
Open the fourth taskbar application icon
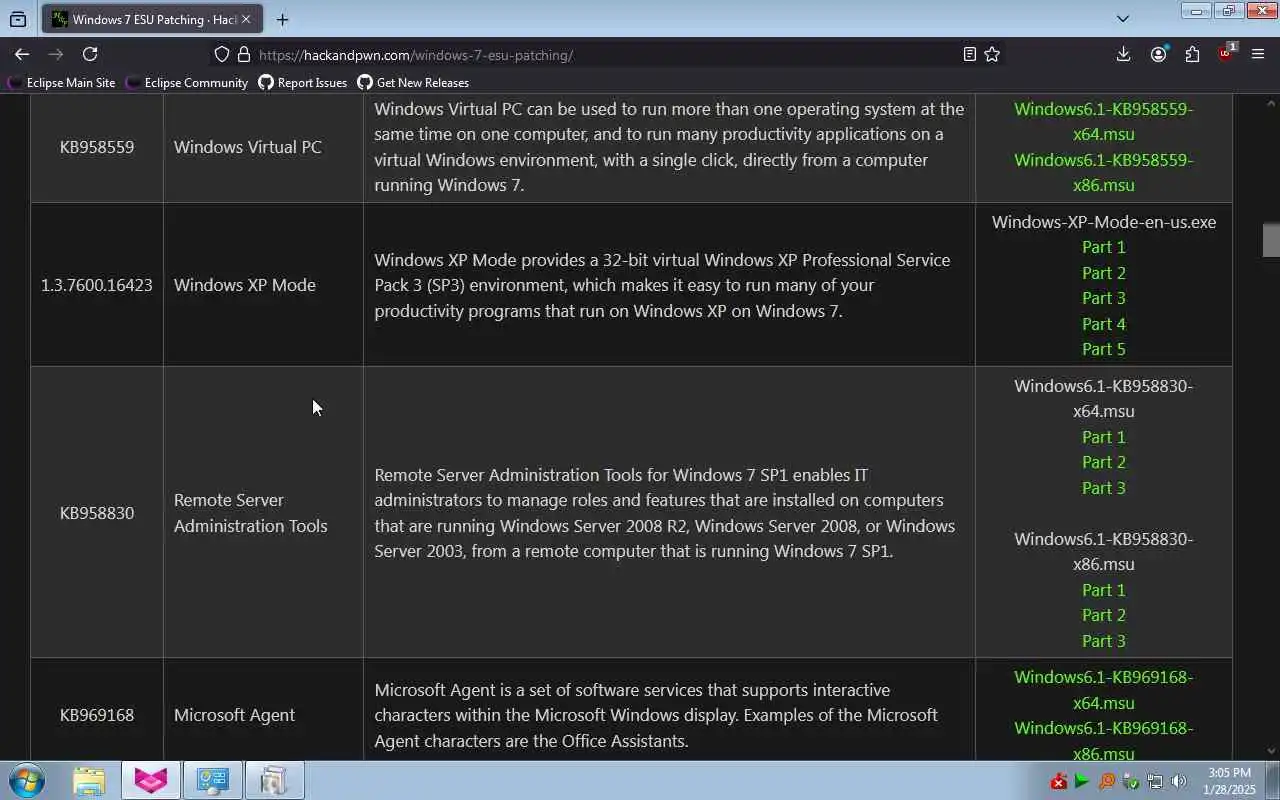274,780
